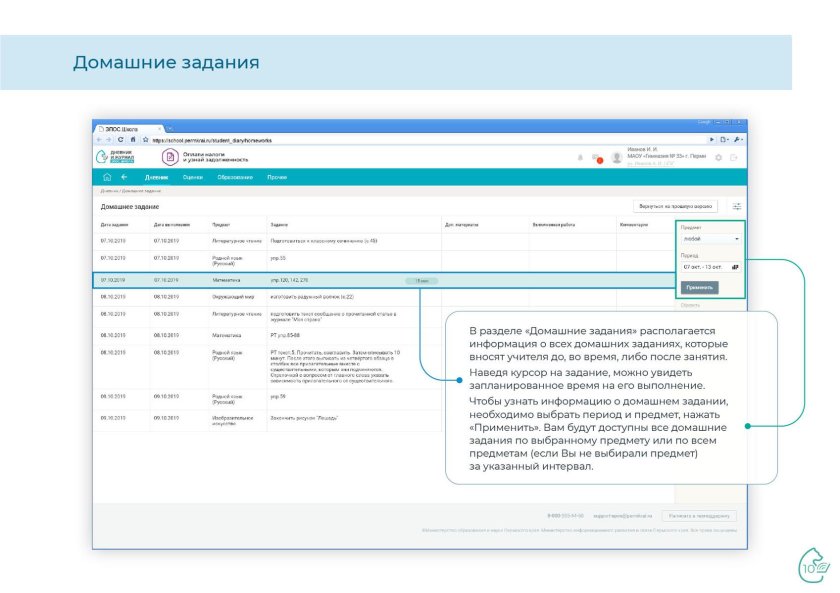Open the Дневник menu tab
The width and height of the screenshot is (840, 593).
tap(156, 177)
